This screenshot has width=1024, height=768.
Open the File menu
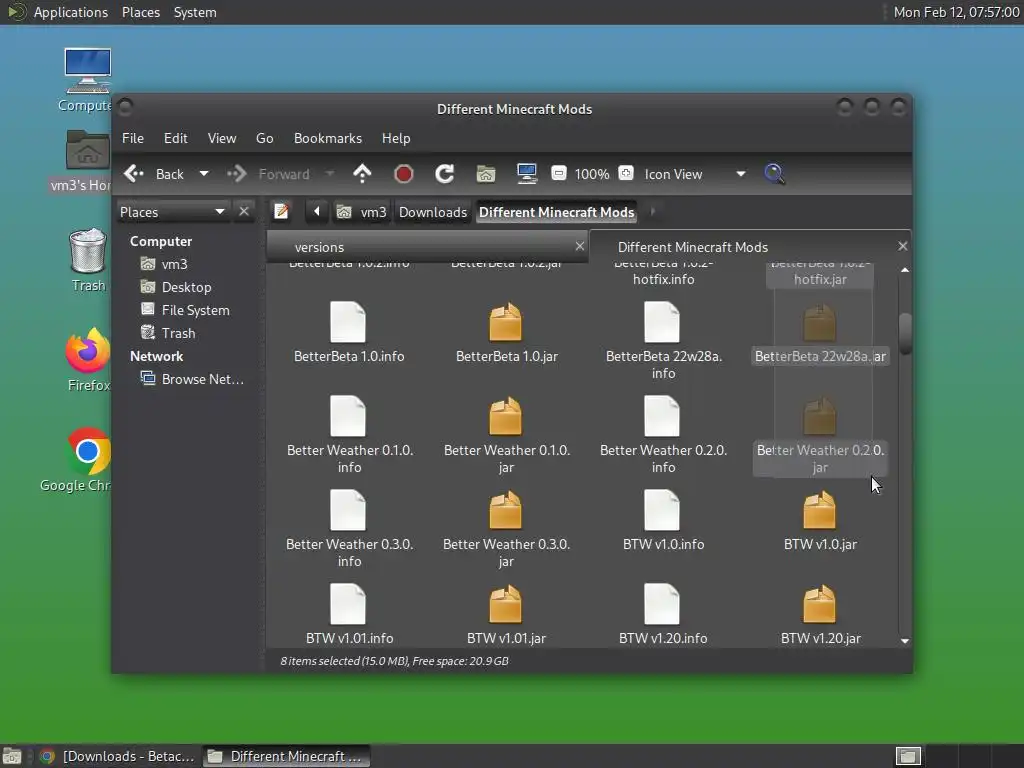tap(133, 138)
